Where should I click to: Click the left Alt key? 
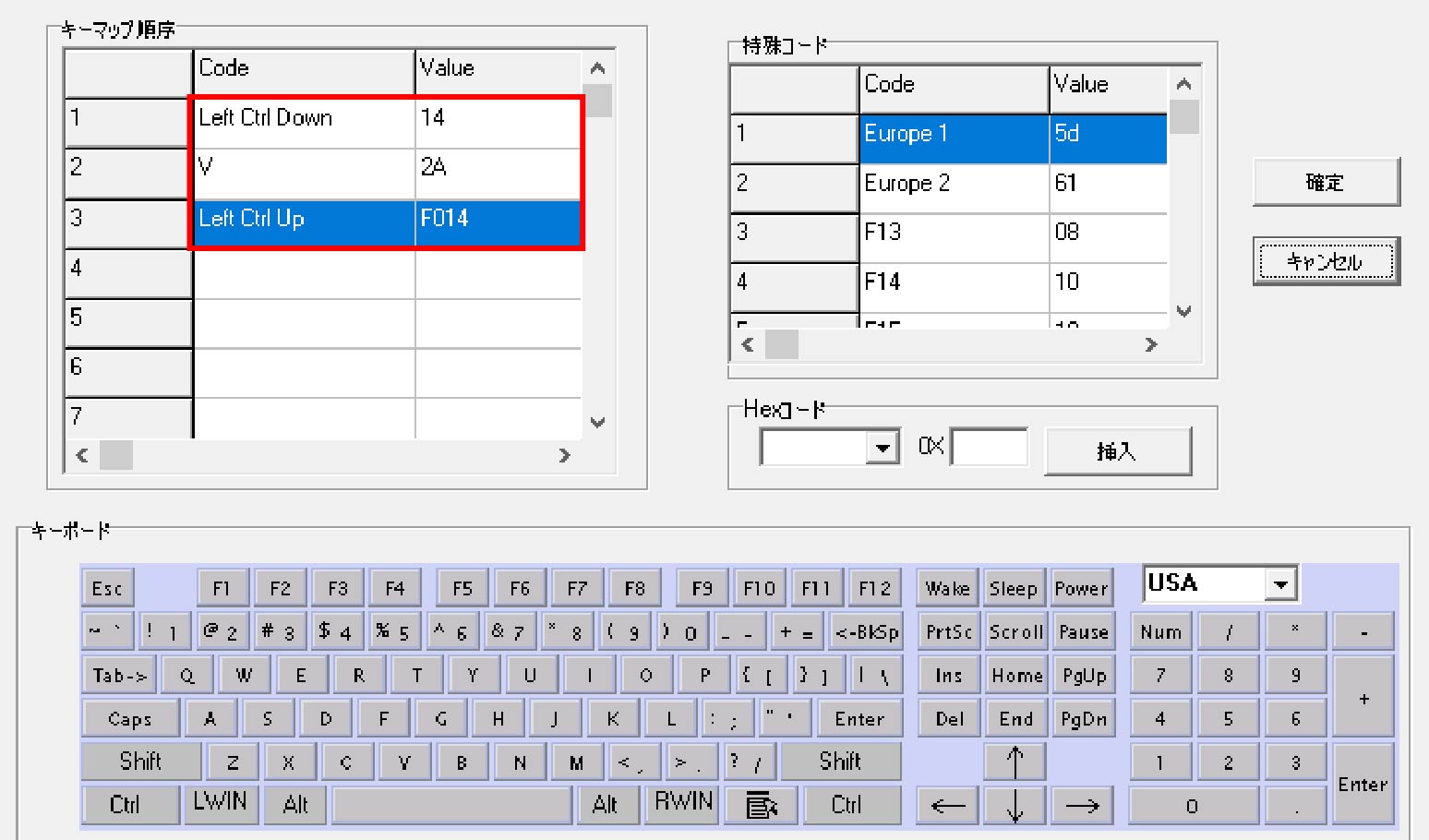(295, 805)
